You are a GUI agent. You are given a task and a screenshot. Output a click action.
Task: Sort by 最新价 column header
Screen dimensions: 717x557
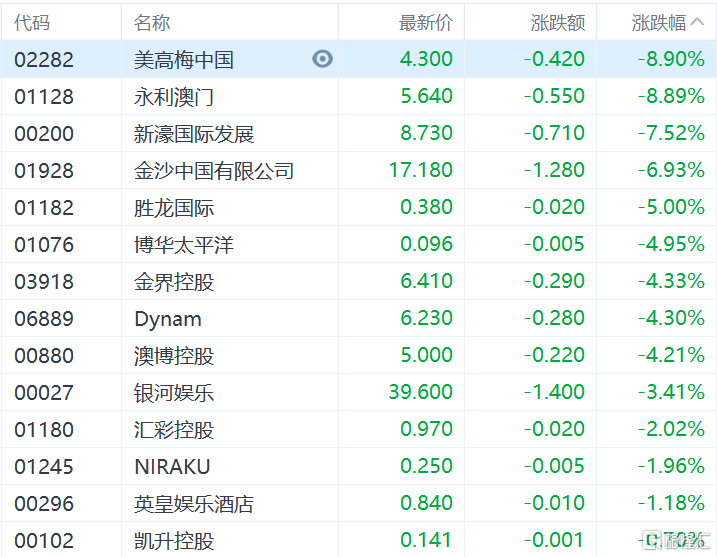426,22
